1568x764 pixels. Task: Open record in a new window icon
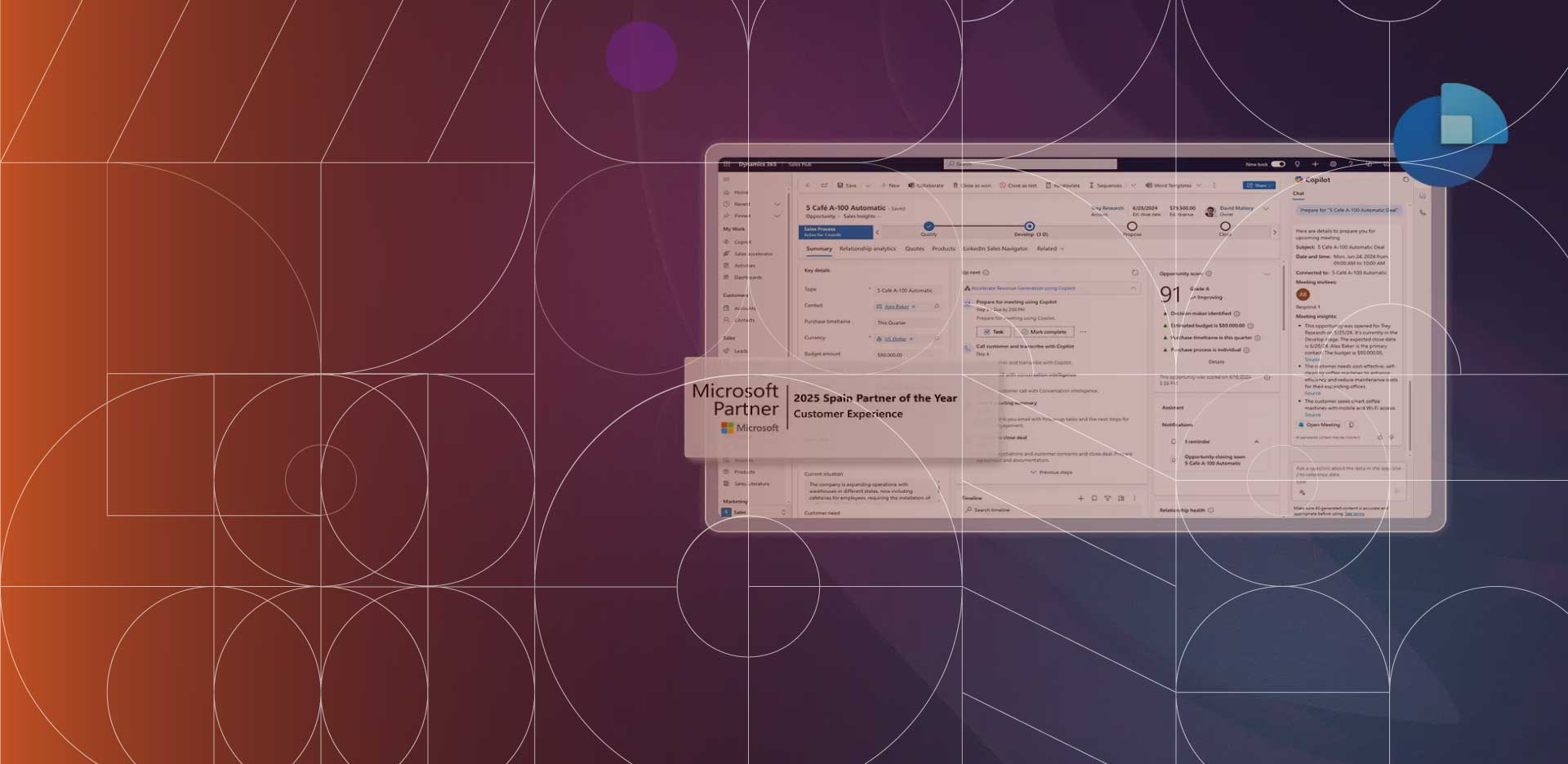[x=824, y=185]
